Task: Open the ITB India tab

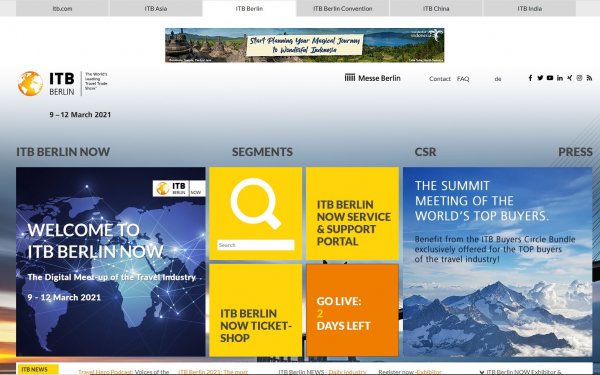Action: click(x=530, y=8)
